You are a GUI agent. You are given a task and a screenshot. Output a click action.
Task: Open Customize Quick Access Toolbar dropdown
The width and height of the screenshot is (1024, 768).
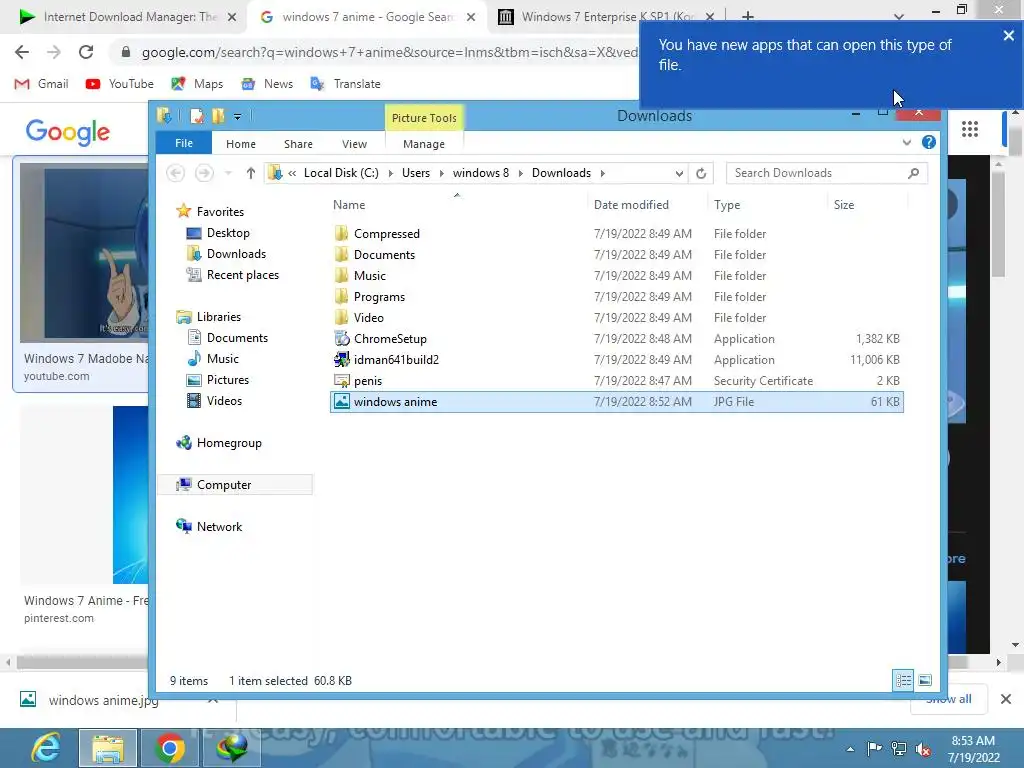coord(237,117)
